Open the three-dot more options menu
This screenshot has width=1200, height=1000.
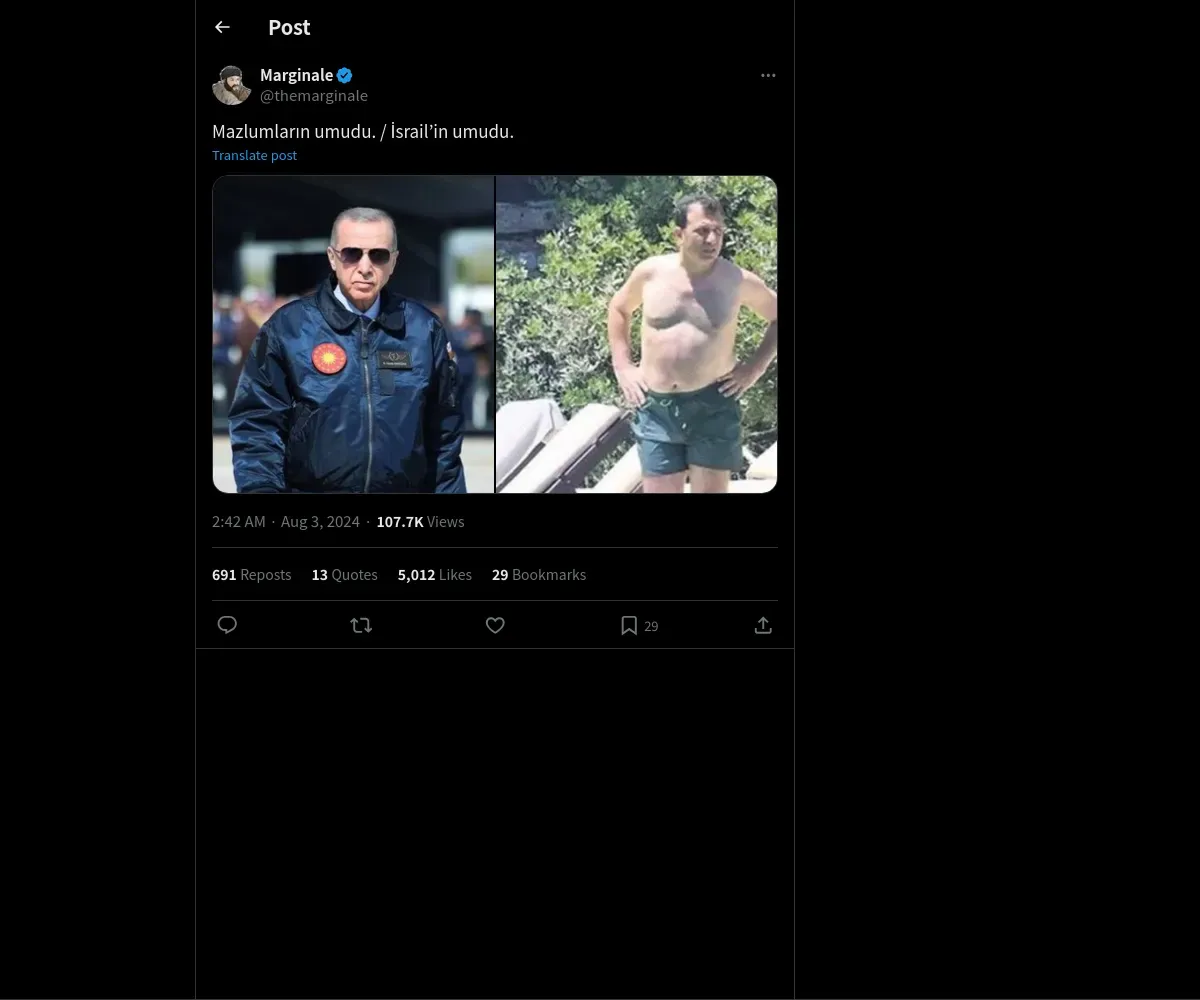point(768,76)
